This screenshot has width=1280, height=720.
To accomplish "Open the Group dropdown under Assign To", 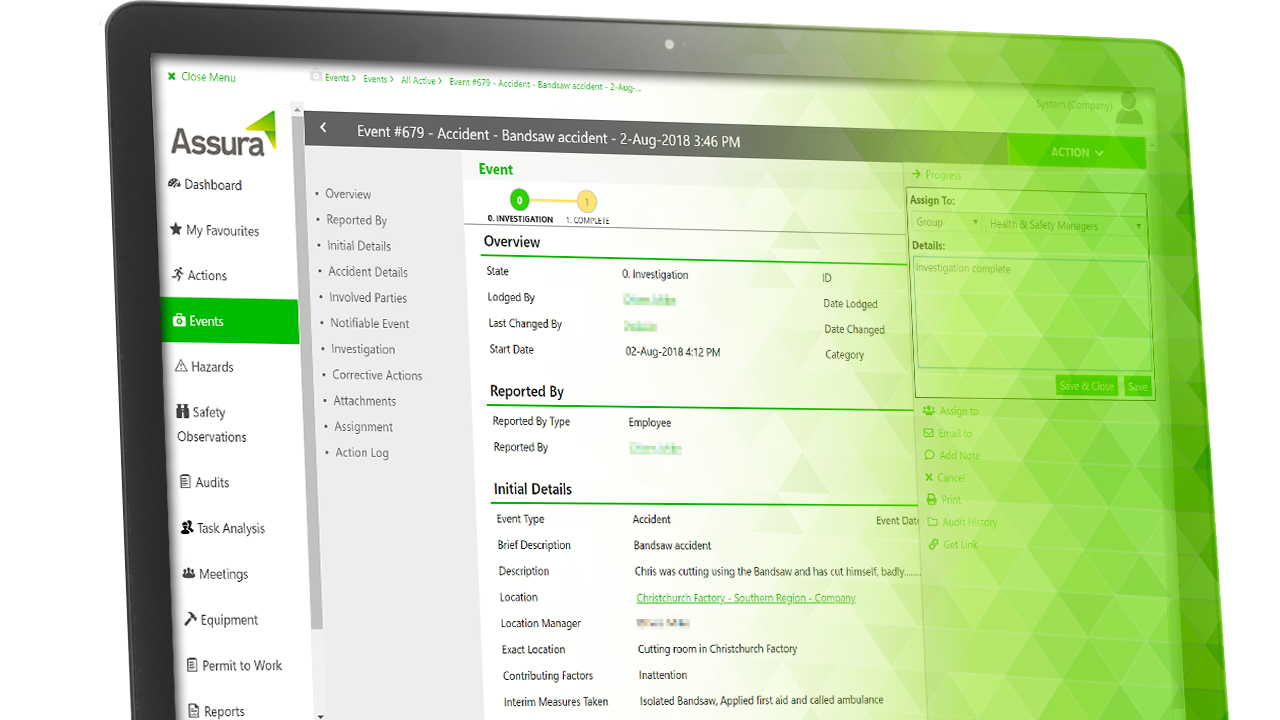I will 947,223.
